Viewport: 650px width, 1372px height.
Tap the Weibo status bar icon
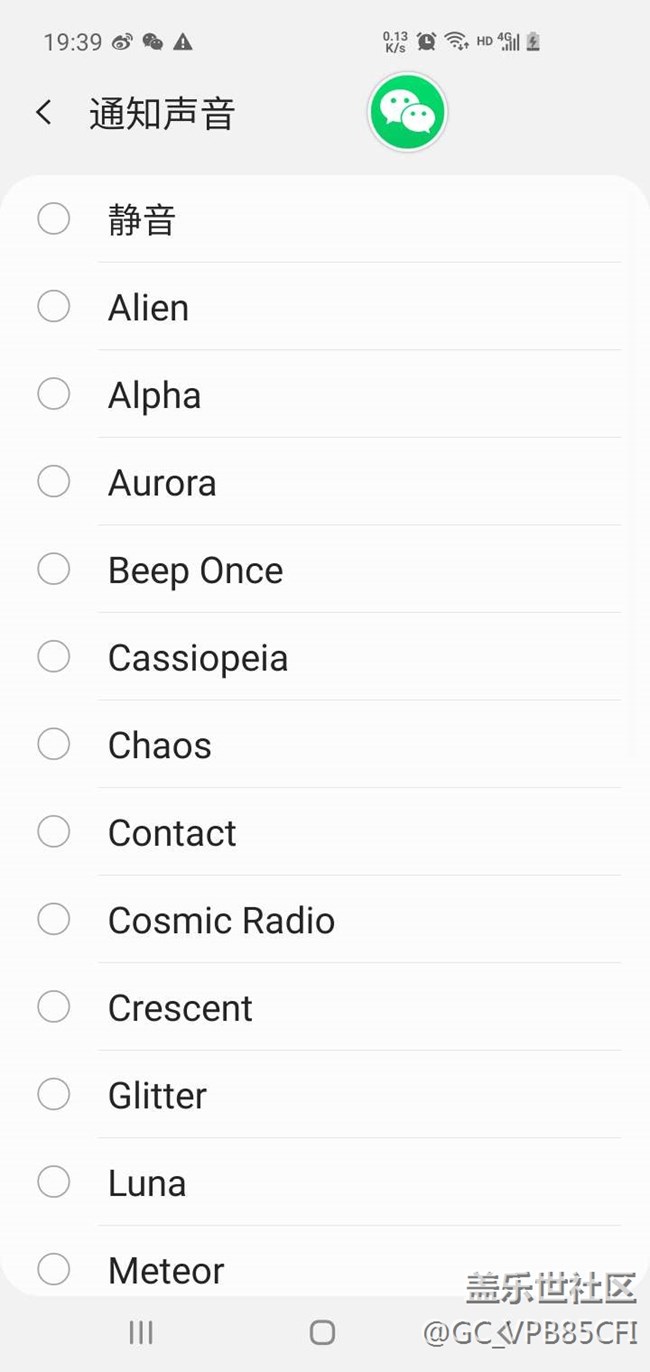[x=121, y=42]
